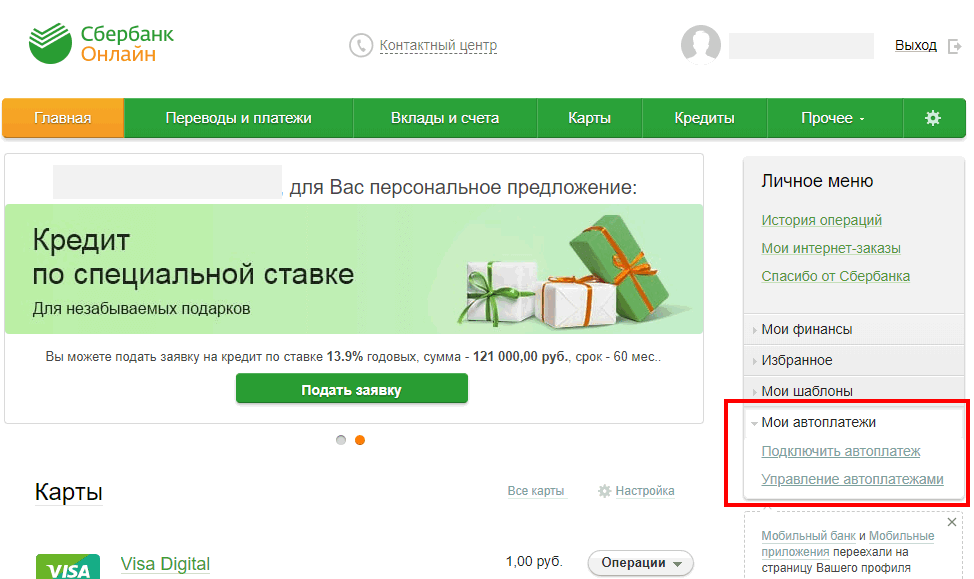Open the user profile avatar
The height and width of the screenshot is (579, 974).
pyautogui.click(x=701, y=45)
